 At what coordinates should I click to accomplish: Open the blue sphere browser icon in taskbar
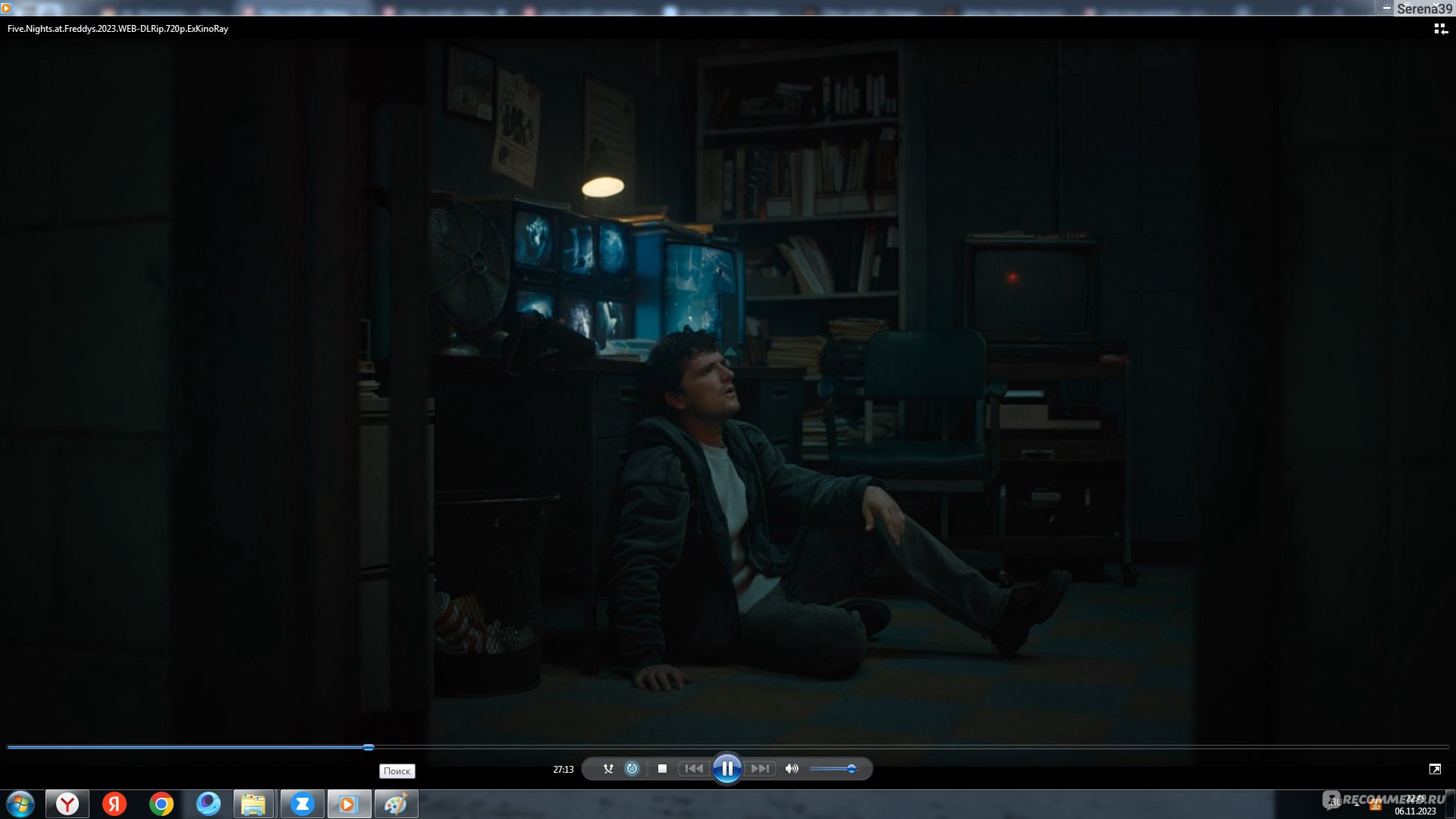209,804
